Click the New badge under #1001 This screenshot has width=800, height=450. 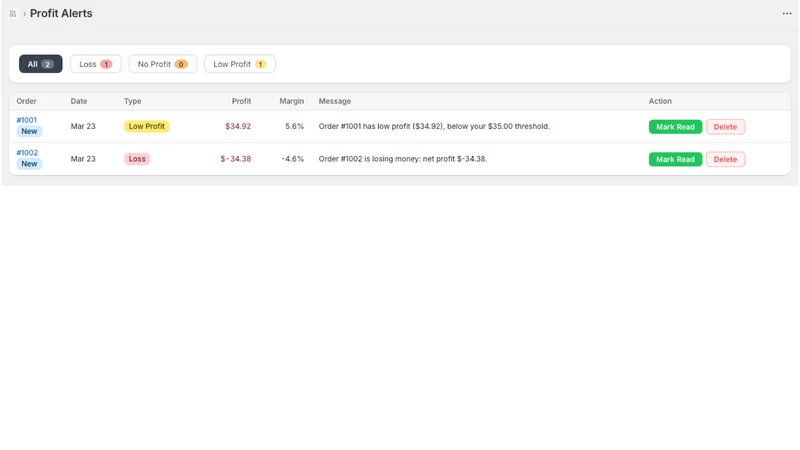tap(29, 131)
